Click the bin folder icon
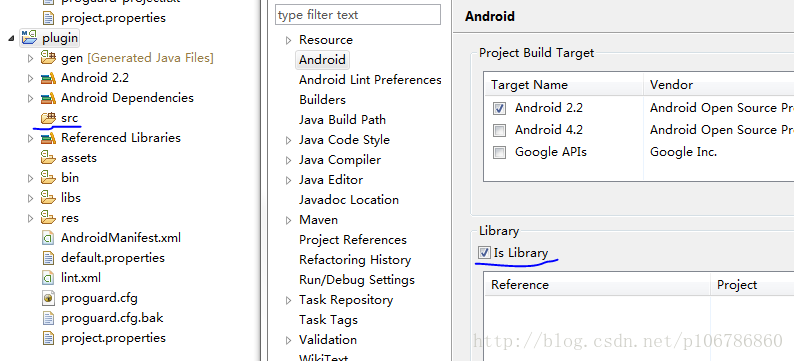794x361 pixels. coord(48,178)
